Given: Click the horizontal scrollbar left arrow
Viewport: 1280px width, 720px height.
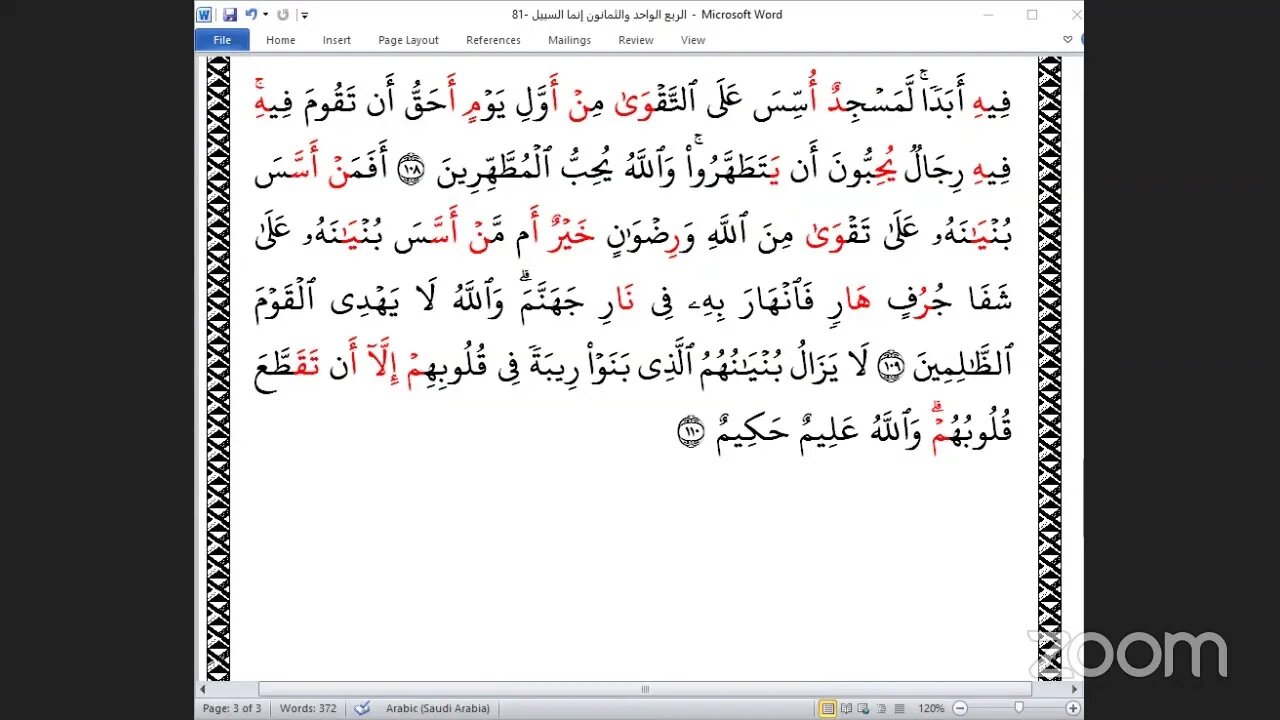Looking at the screenshot, I should [204, 689].
